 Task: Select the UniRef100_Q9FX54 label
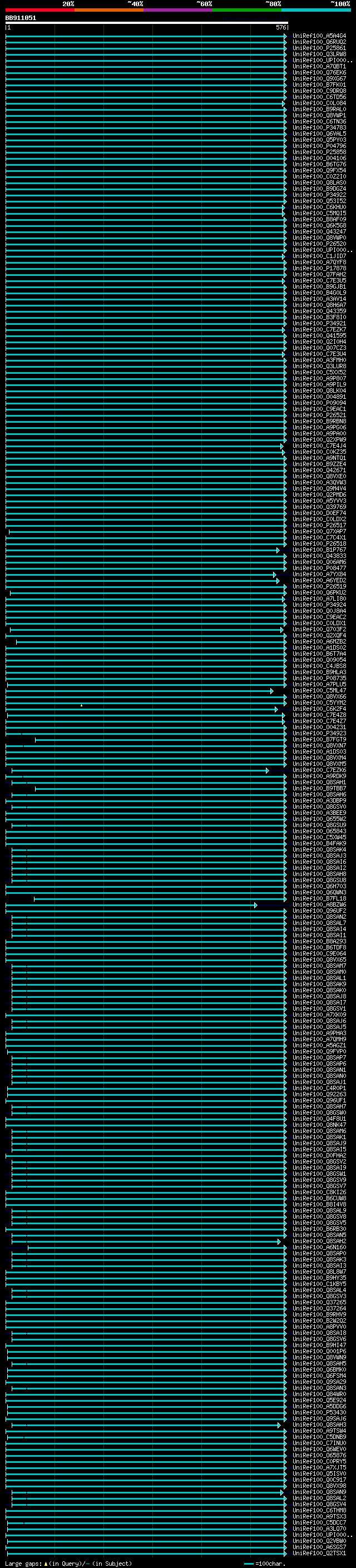click(319, 170)
